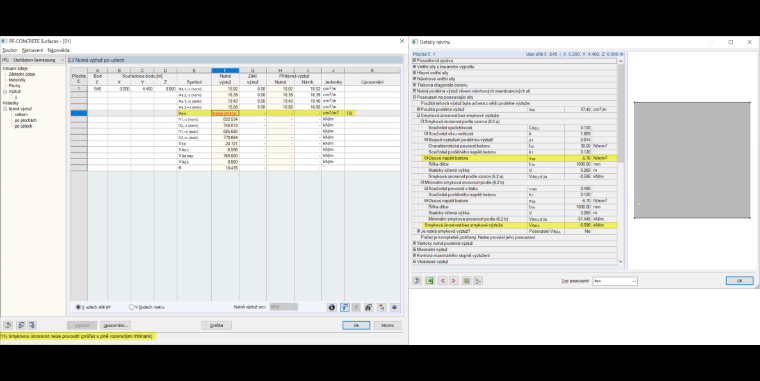The height and width of the screenshot is (381, 760).
Task: Expand 'Hlavní vnitřní síly' row
Action: (415, 73)
